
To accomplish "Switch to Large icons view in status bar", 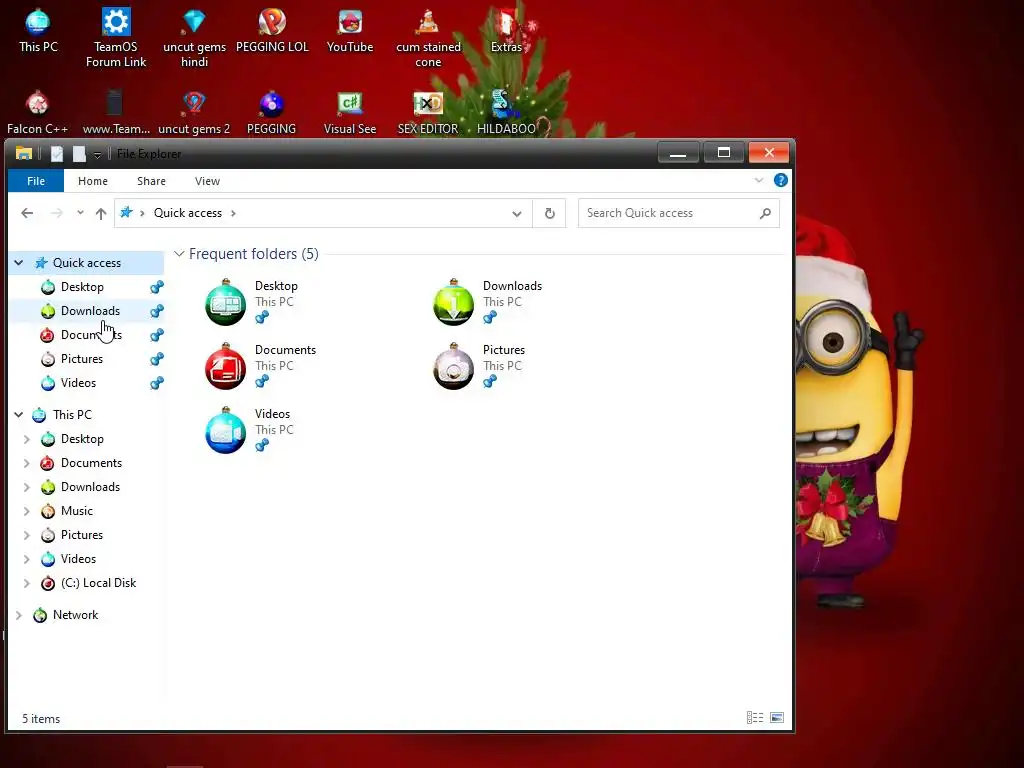I will tap(776, 718).
